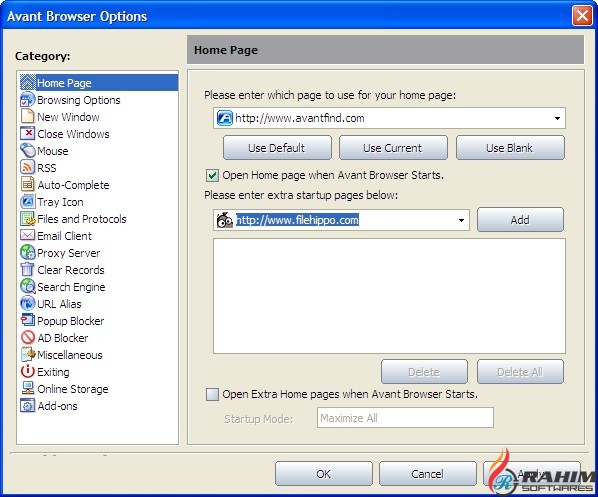598x497 pixels.
Task: Click the Clear Records trash bin icon
Action: click(27, 269)
